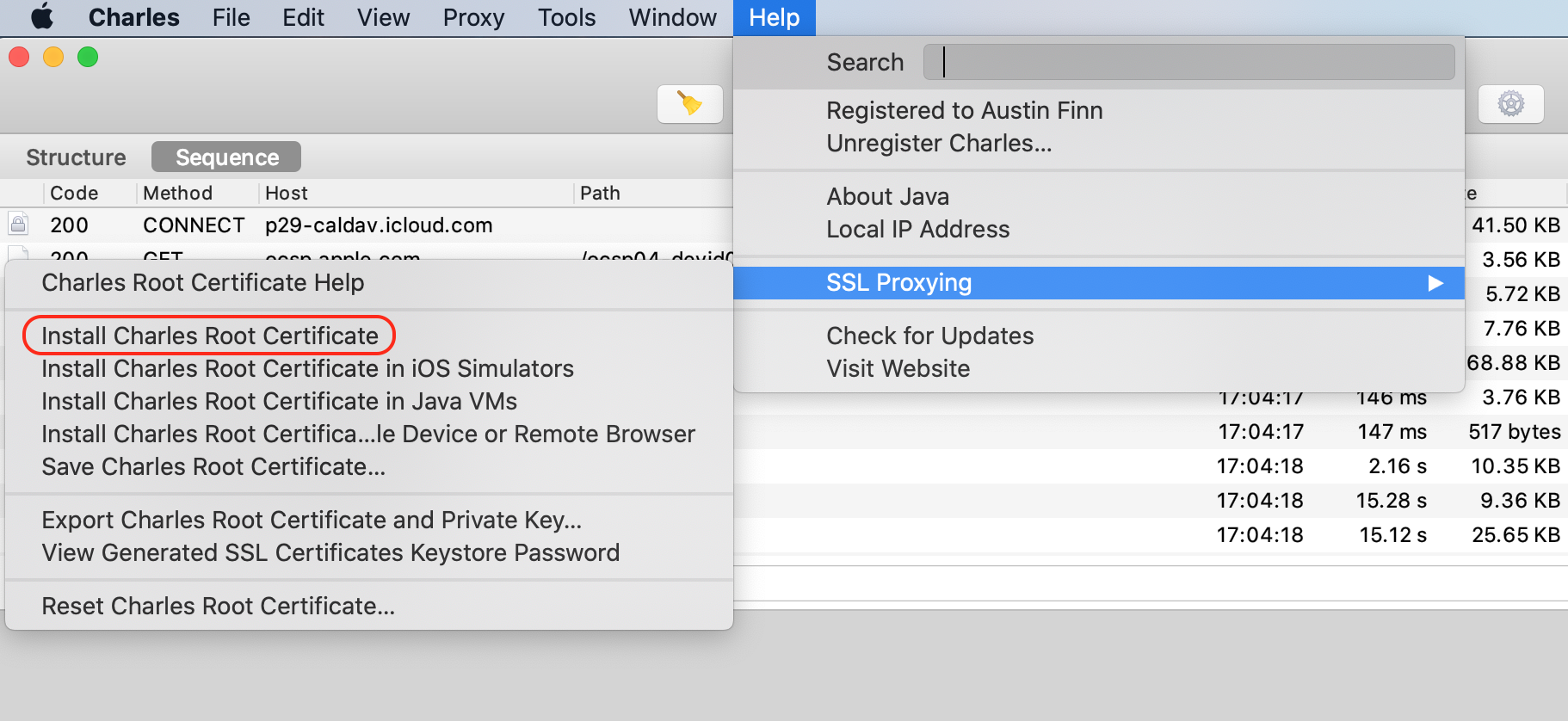Click the 147 ms duration cell
The image size is (1568, 721).
pos(1392,432)
